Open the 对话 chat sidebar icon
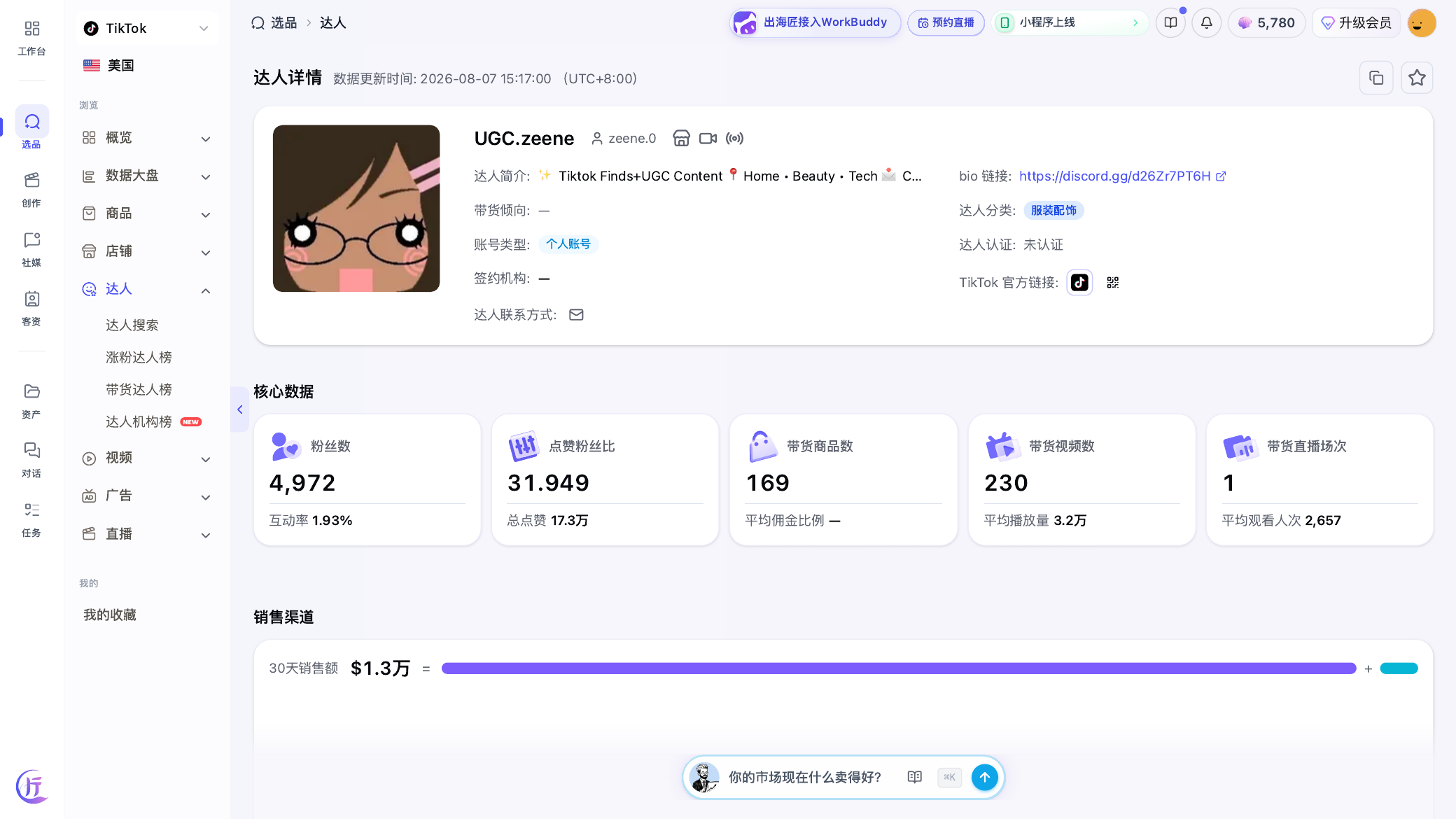Image resolution: width=1456 pixels, height=819 pixels. (x=31, y=460)
